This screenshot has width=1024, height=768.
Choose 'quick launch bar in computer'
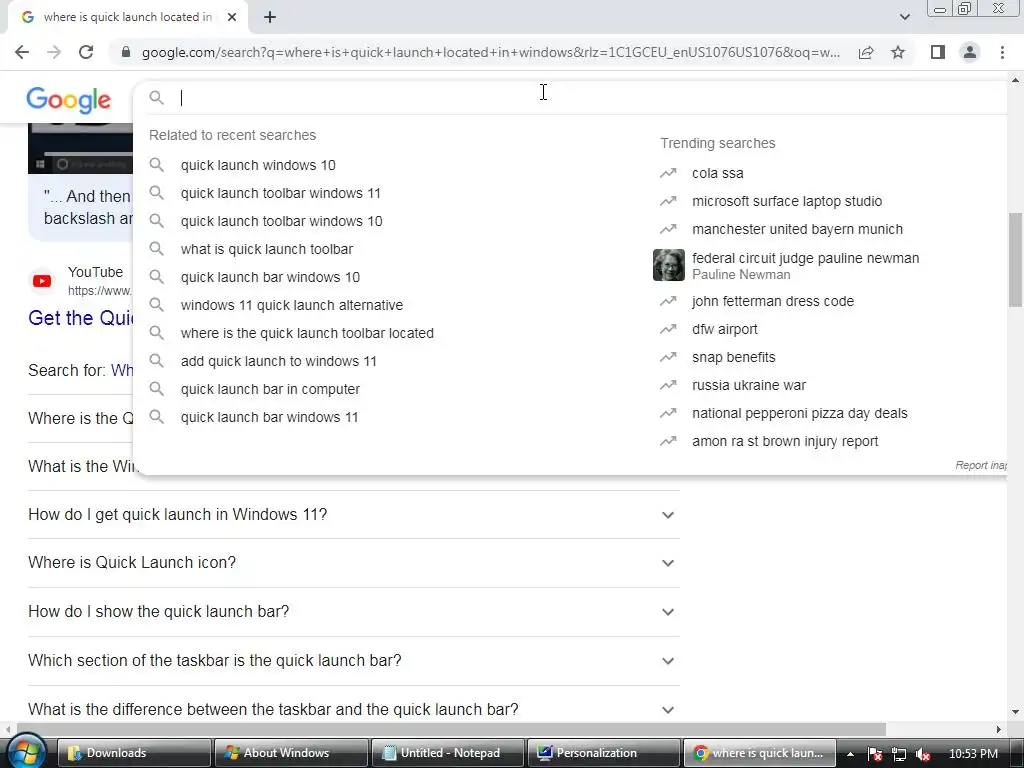coord(270,389)
